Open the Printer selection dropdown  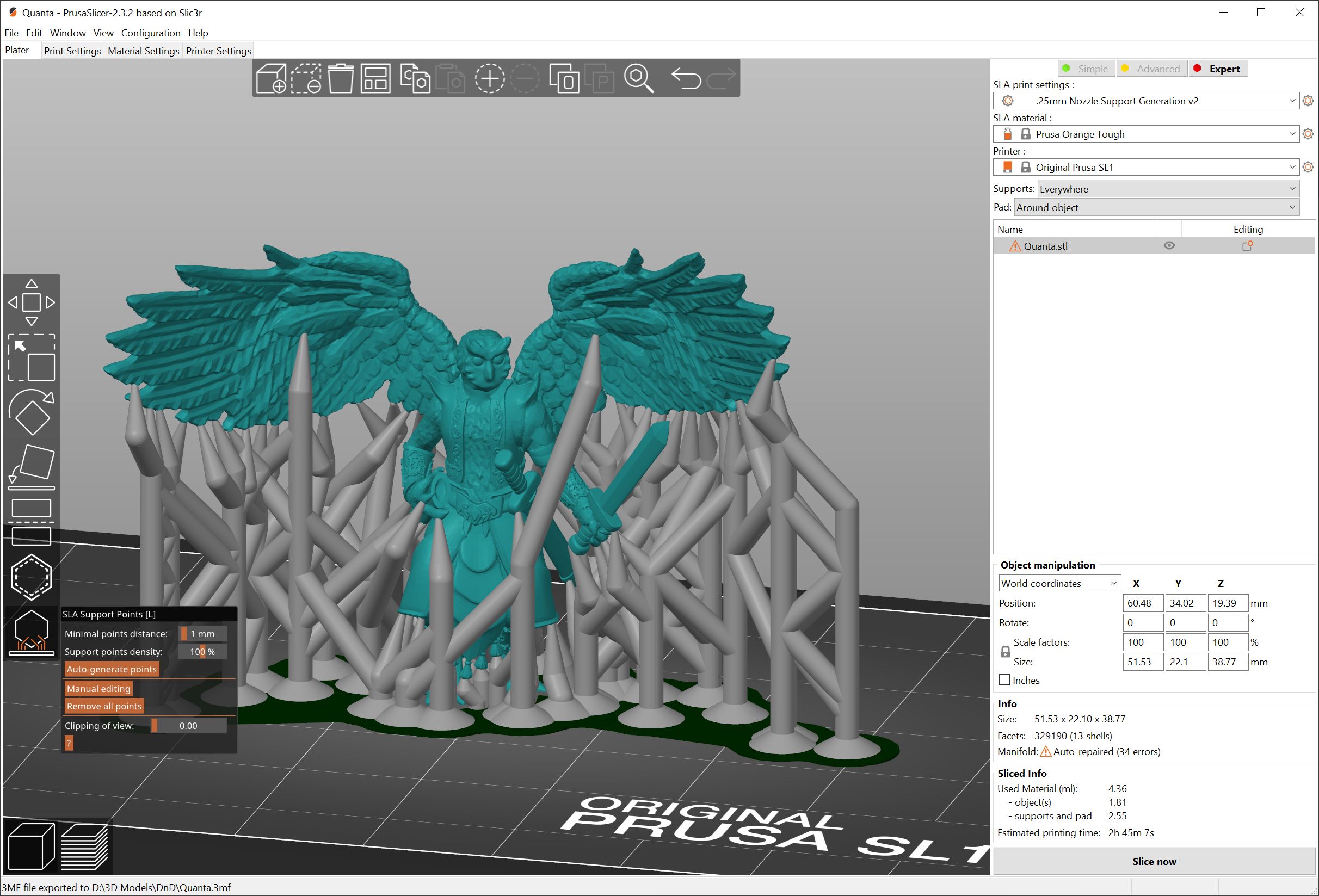tap(1145, 168)
